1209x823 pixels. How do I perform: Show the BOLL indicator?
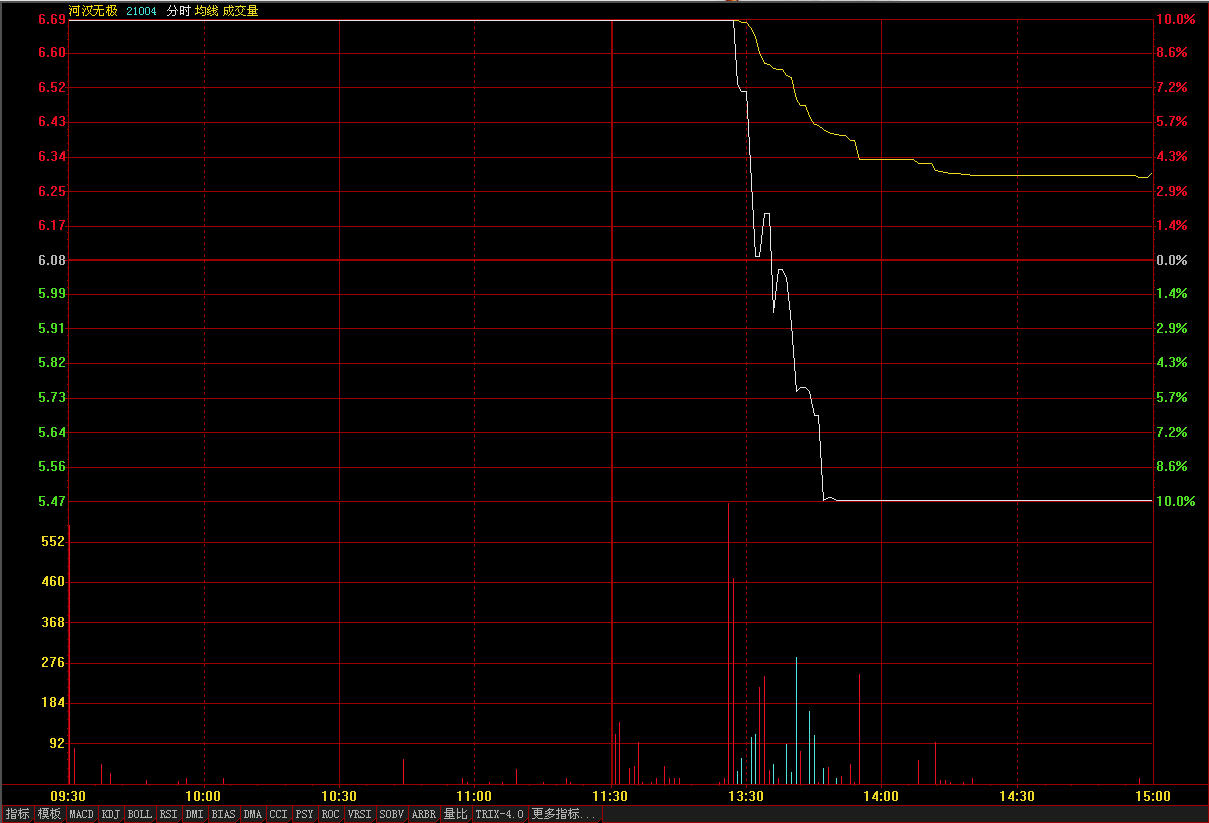point(140,814)
